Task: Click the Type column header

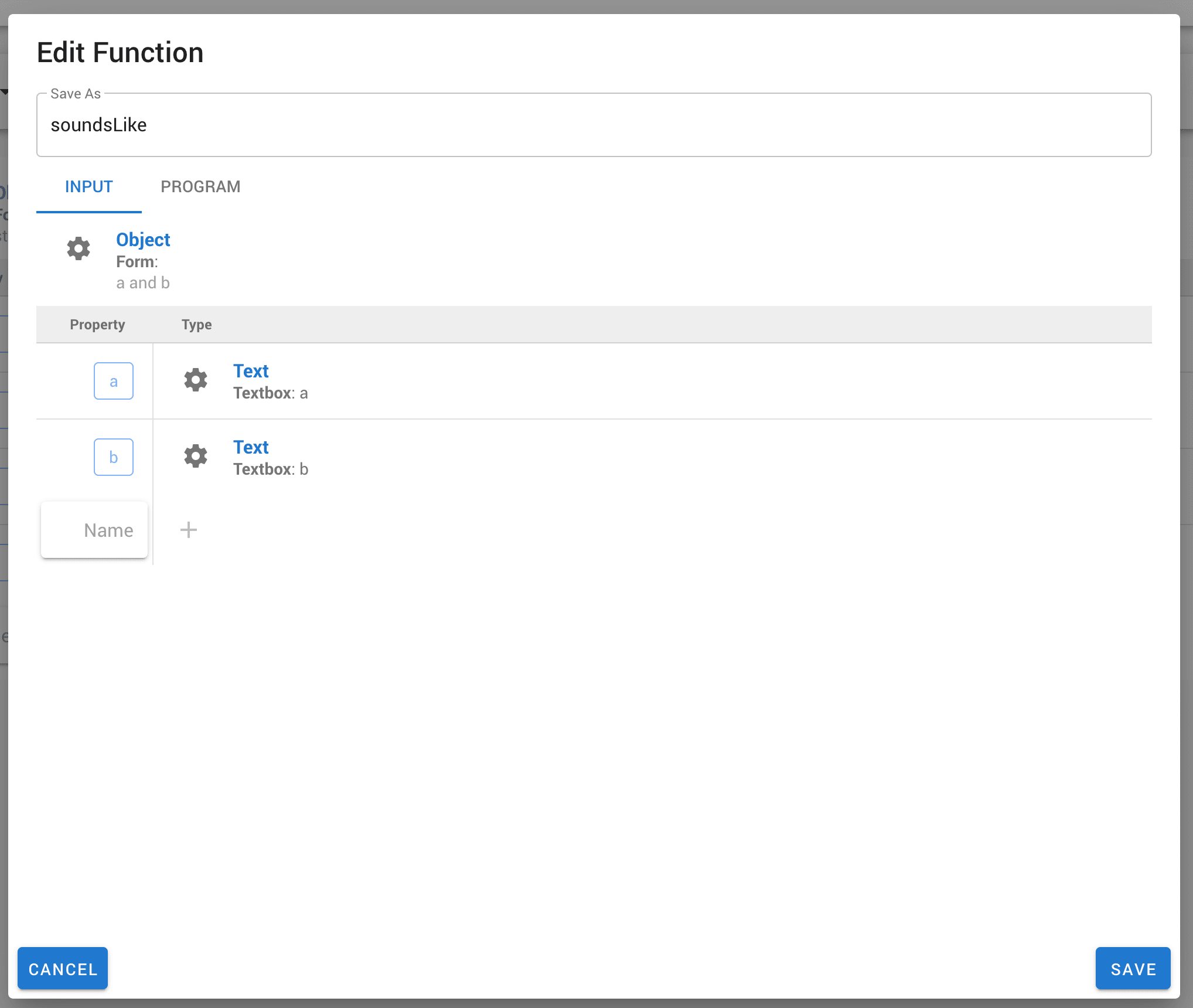Action: pyautogui.click(x=196, y=324)
